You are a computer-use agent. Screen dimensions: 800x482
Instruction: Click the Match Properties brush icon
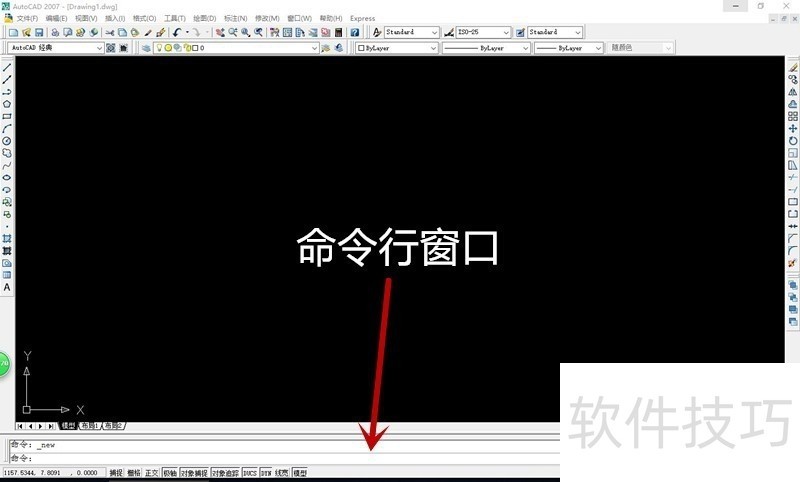[148, 32]
